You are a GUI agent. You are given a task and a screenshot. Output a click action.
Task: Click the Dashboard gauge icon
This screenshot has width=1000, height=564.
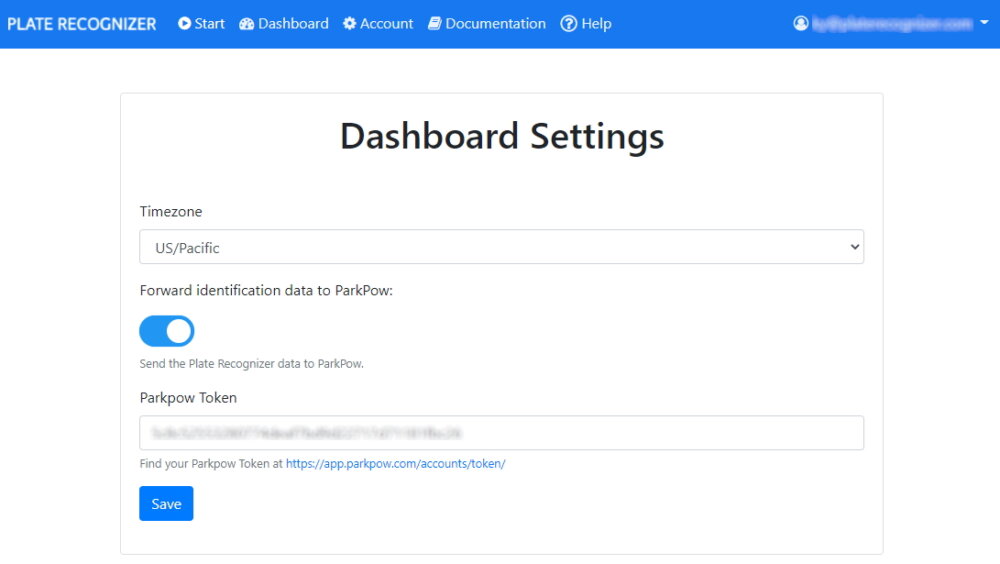point(247,24)
